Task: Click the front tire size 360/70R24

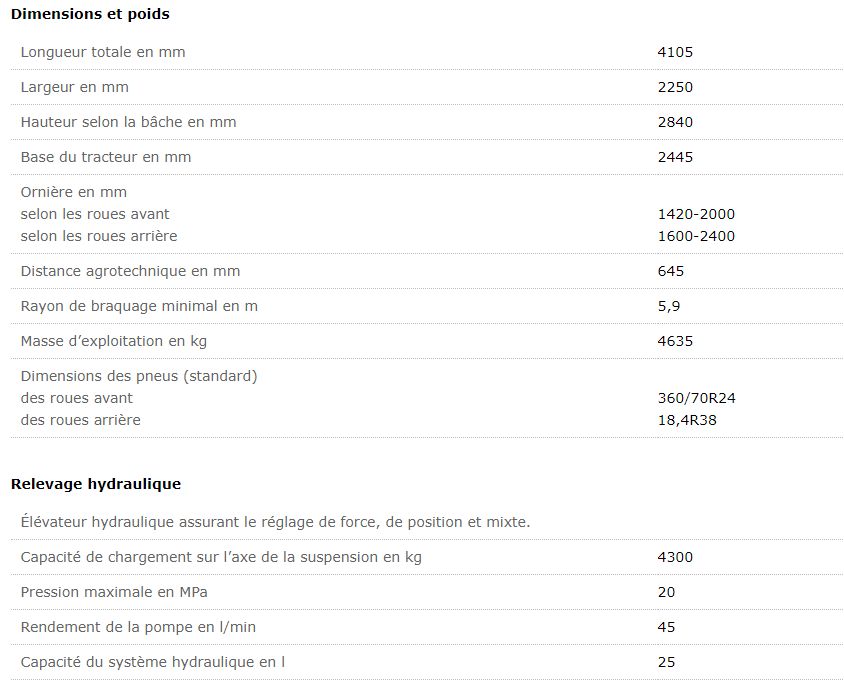Action: coord(697,398)
